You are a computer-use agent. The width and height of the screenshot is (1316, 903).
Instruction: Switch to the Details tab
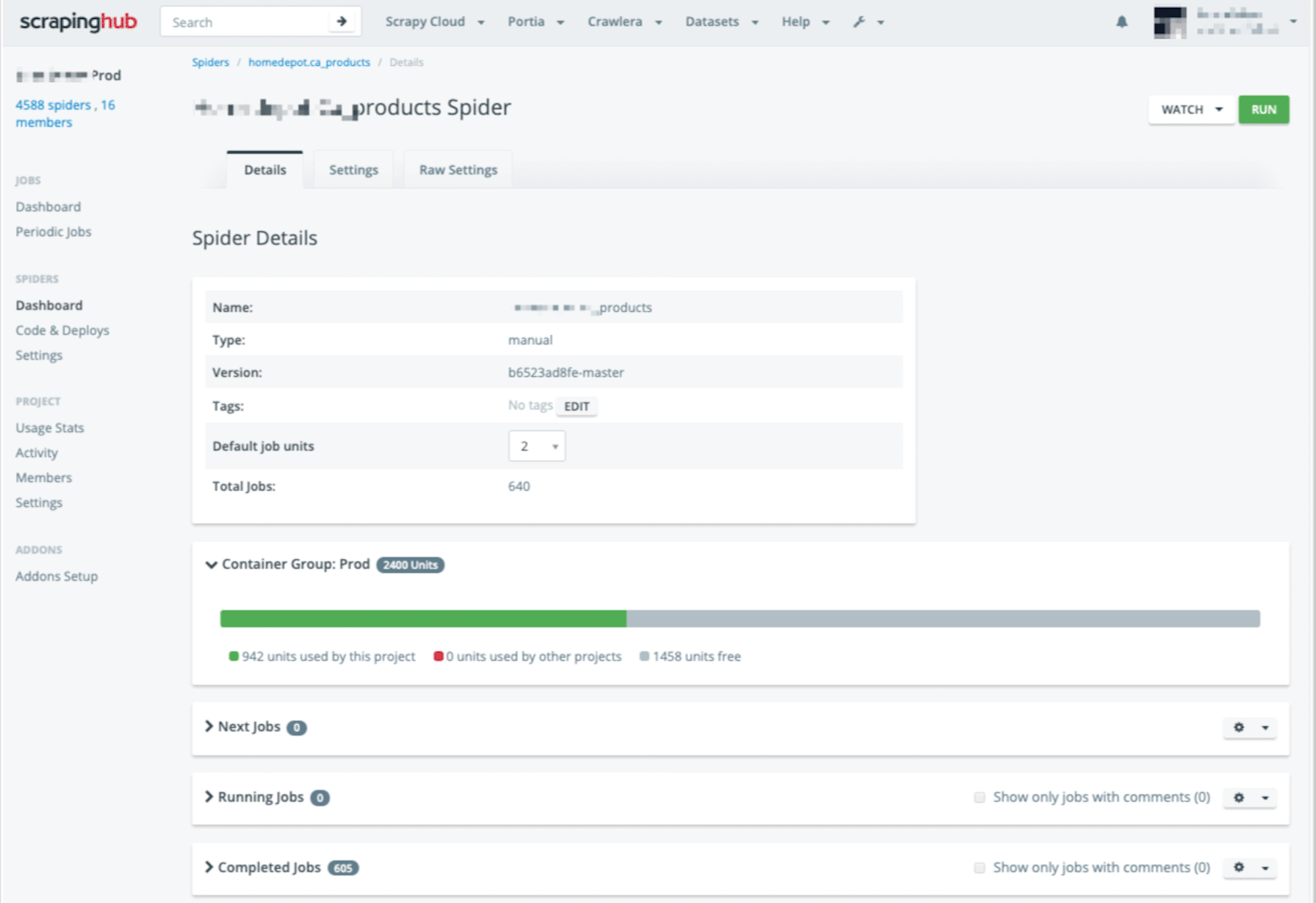[265, 170]
